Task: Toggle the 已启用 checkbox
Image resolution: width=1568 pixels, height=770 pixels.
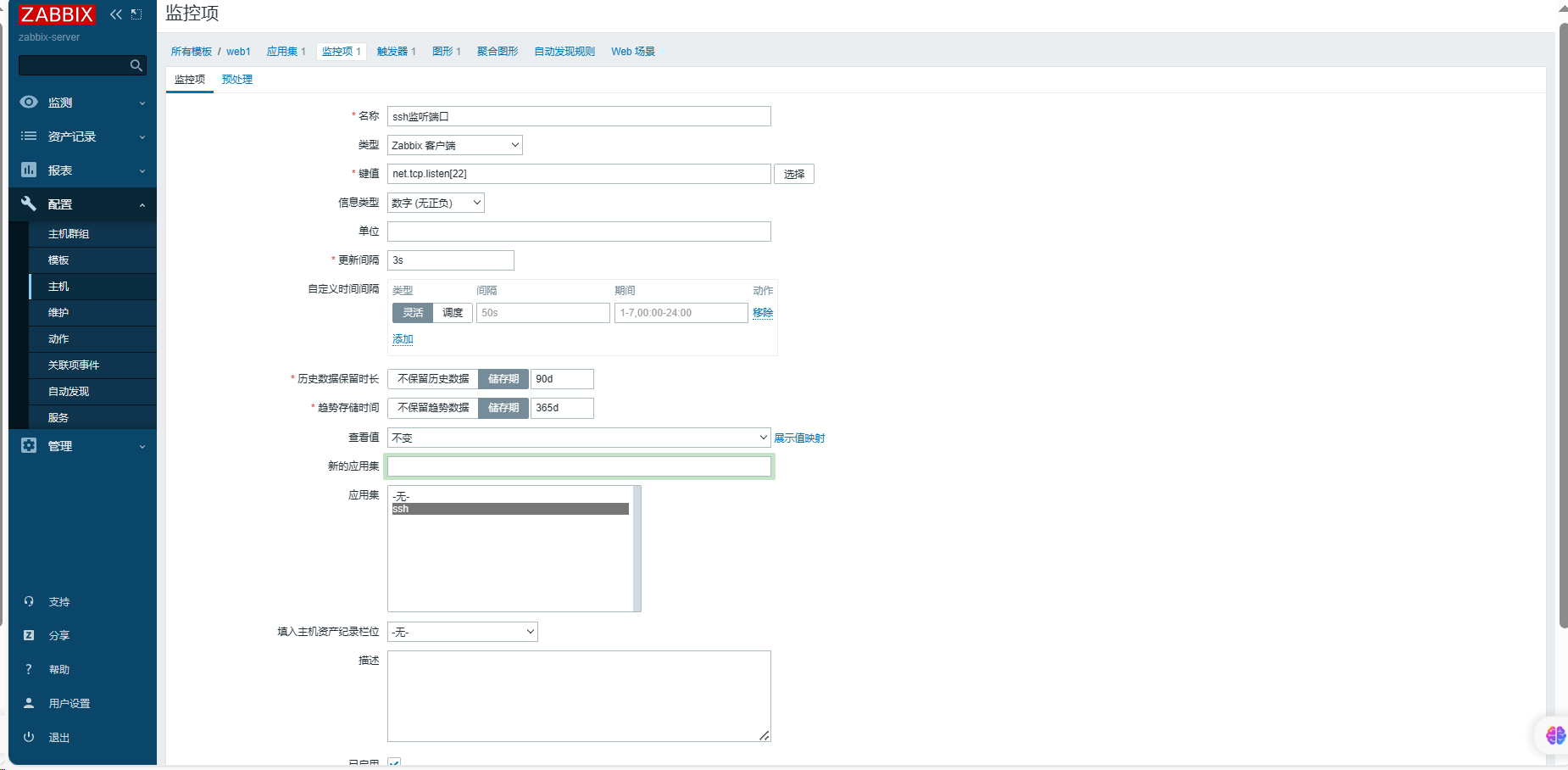Action: tap(394, 763)
